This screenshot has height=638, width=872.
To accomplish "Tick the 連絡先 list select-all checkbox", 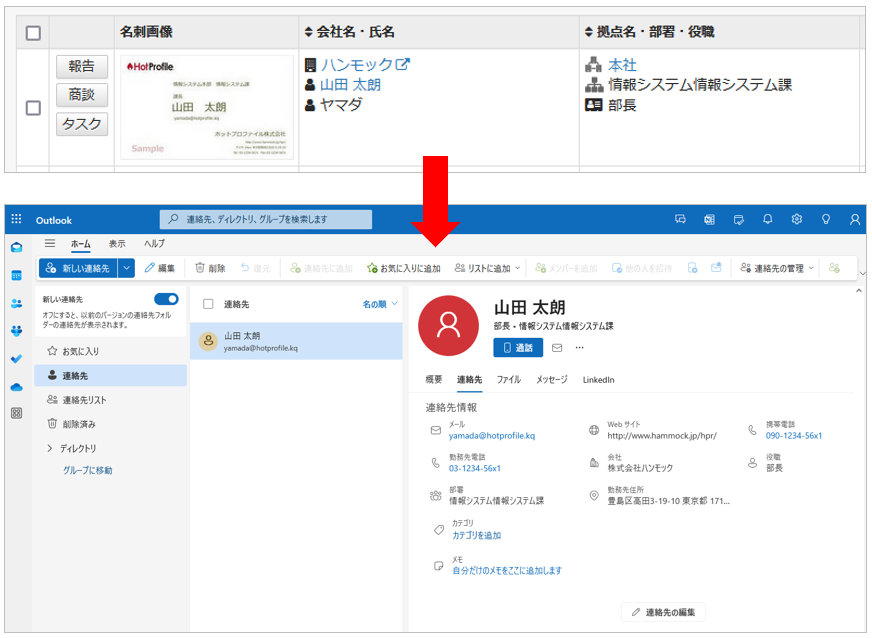I will coord(208,304).
